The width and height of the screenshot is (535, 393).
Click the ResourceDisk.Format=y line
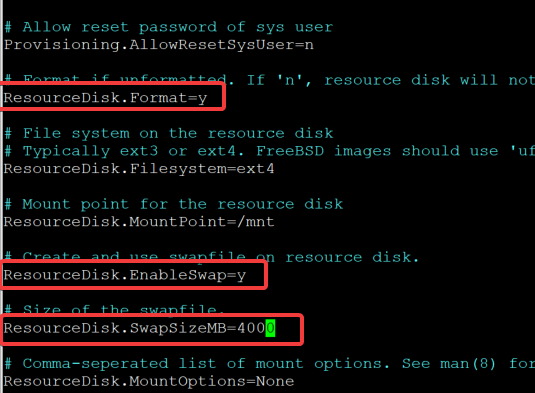[x=105, y=98]
